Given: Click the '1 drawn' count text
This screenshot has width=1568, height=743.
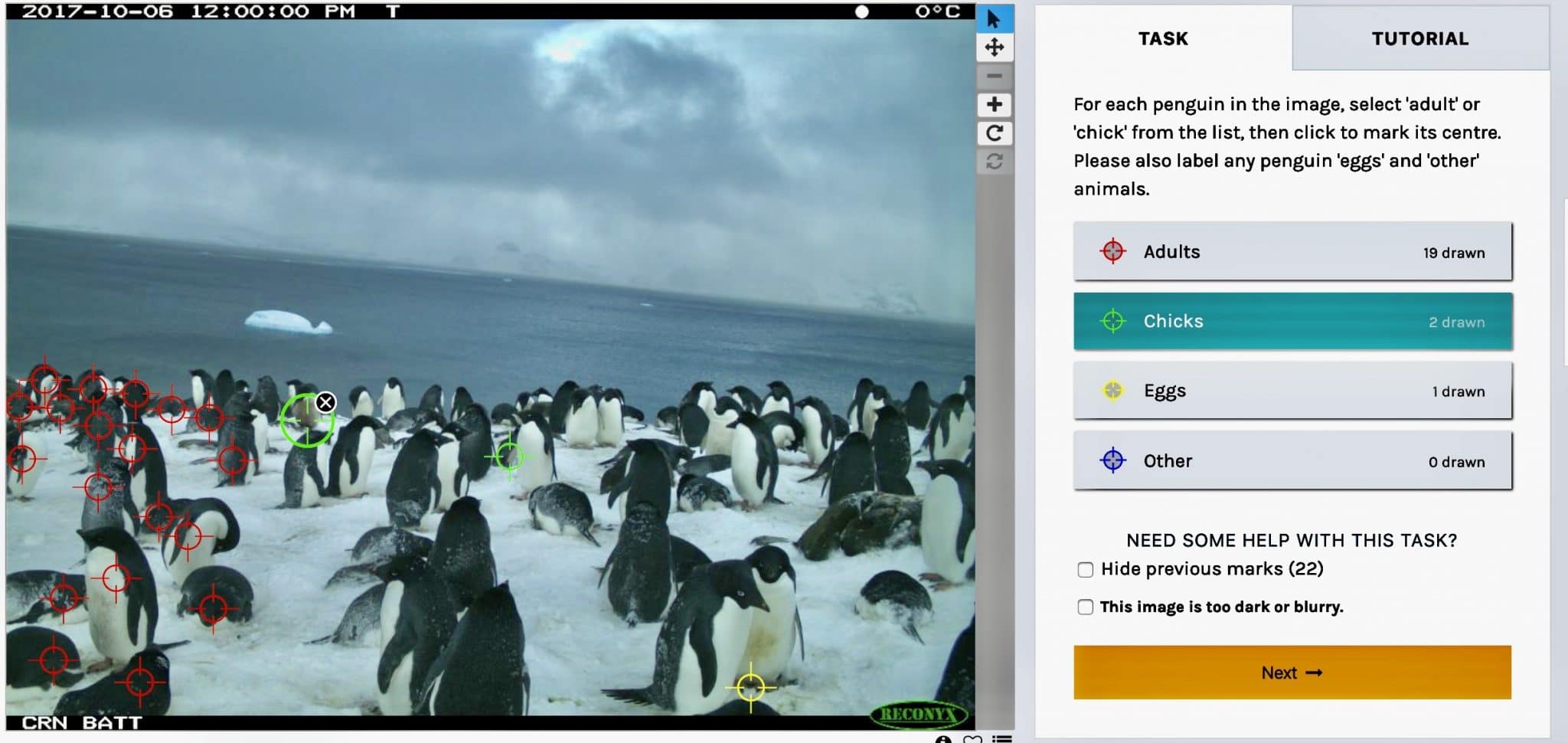Looking at the screenshot, I should tap(1459, 391).
